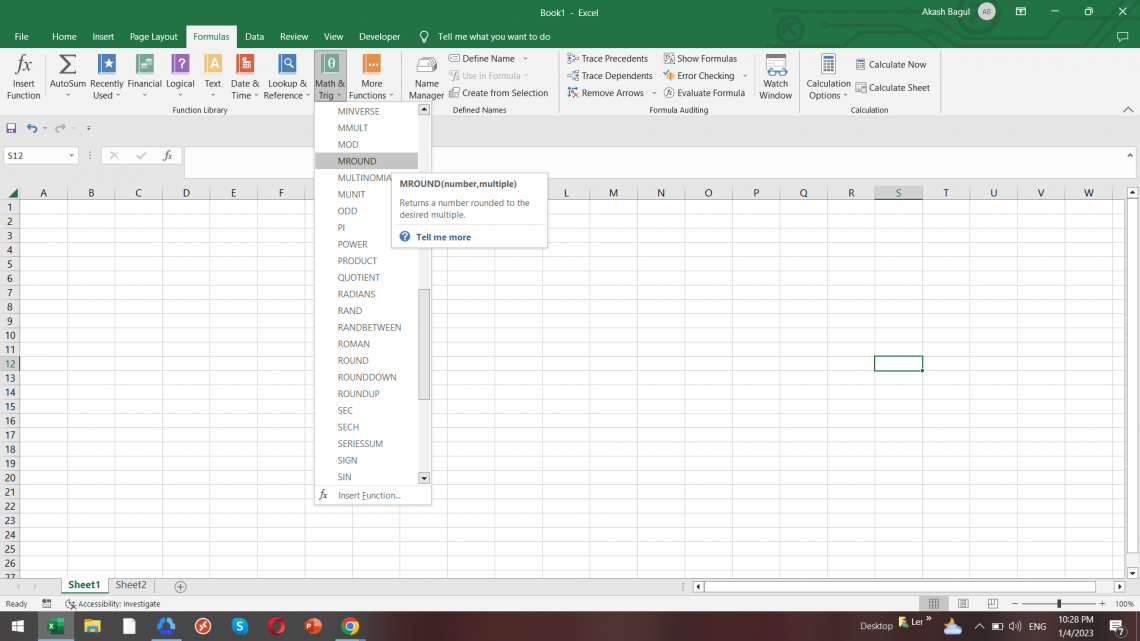The height and width of the screenshot is (641, 1140).
Task: Expand the Define Name dropdown arrow
Action: [x=526, y=59]
